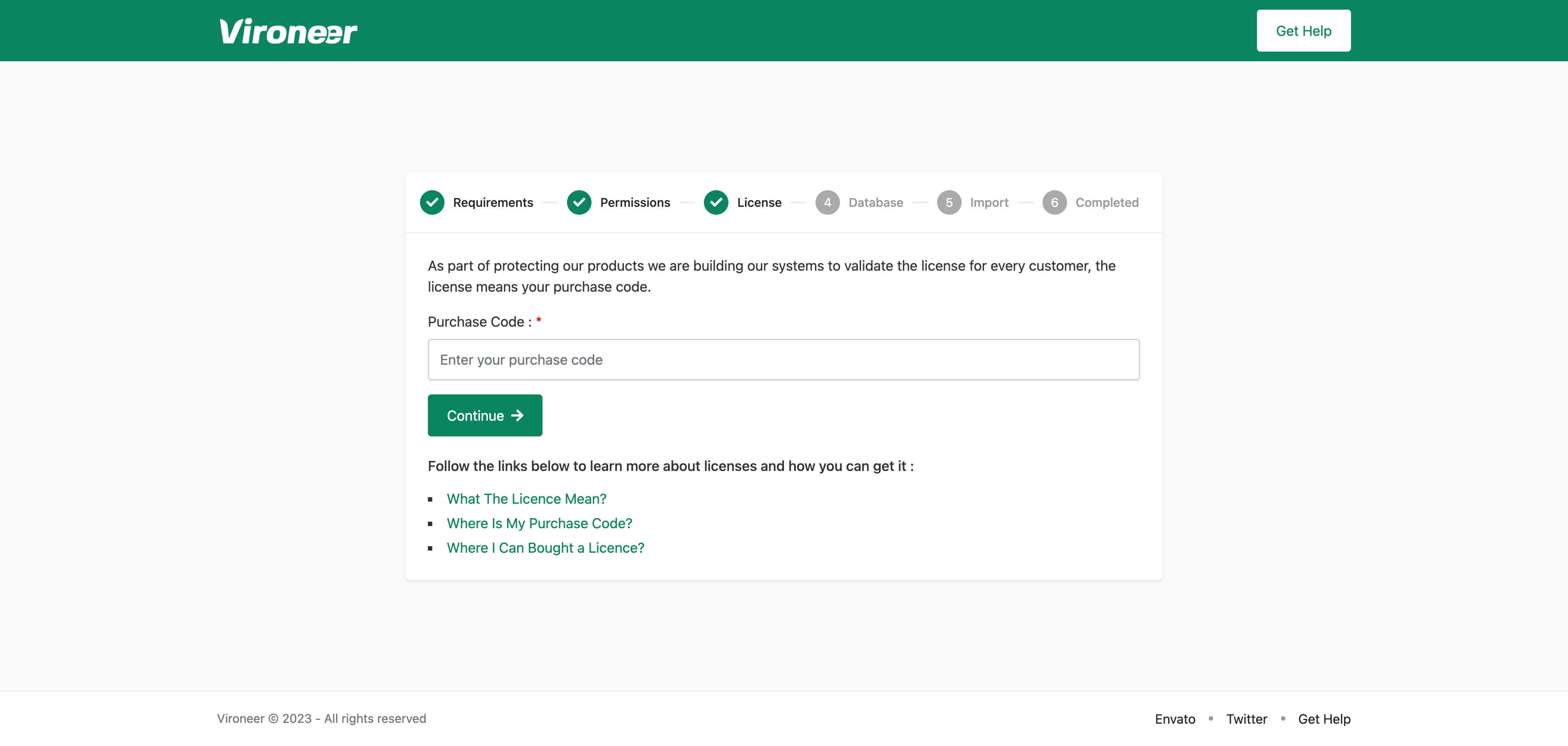Screen dimensions: 1568x746
Task: Click the Permissions step checkmark icon
Action: click(579, 202)
